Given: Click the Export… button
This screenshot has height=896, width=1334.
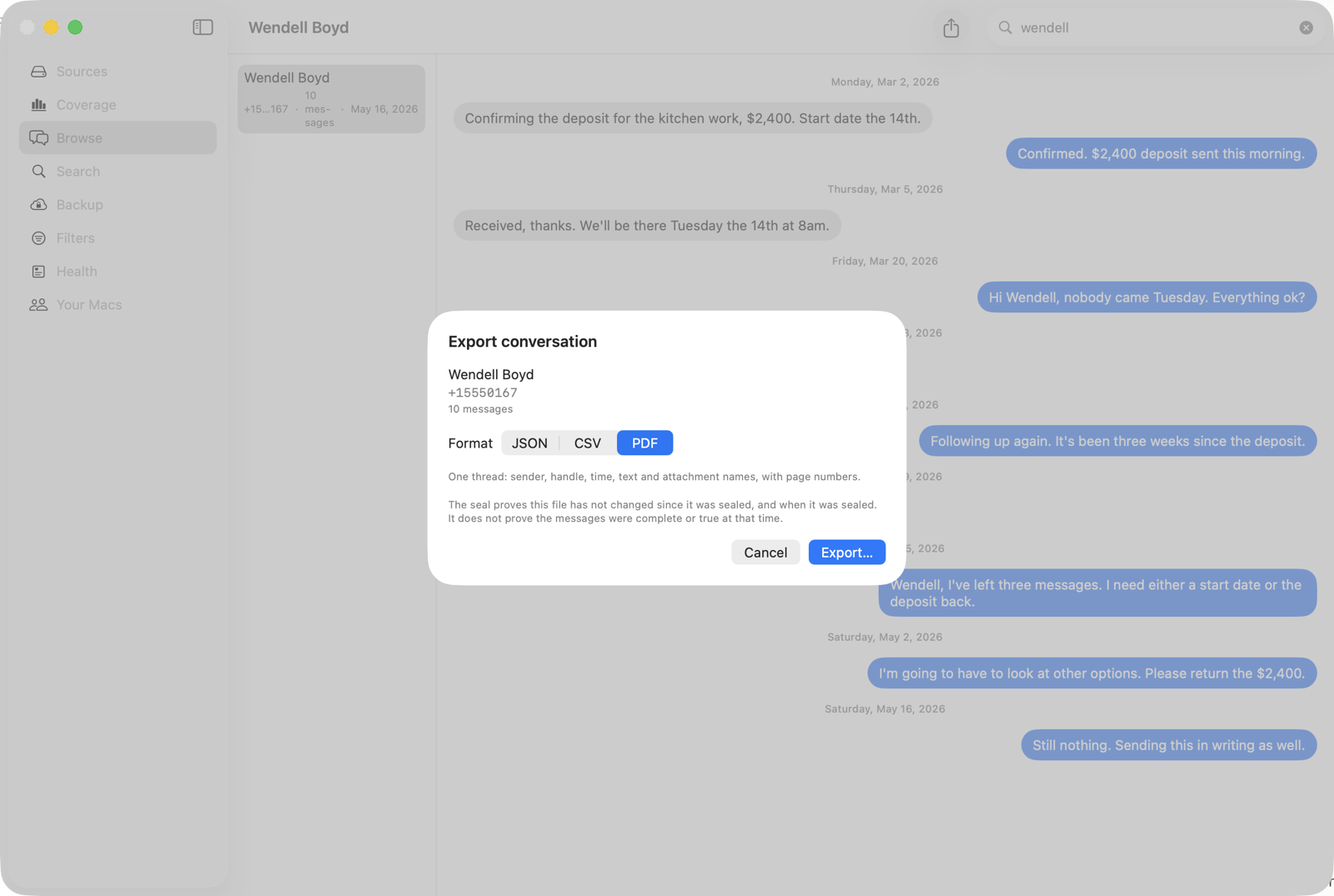Looking at the screenshot, I should (x=847, y=553).
